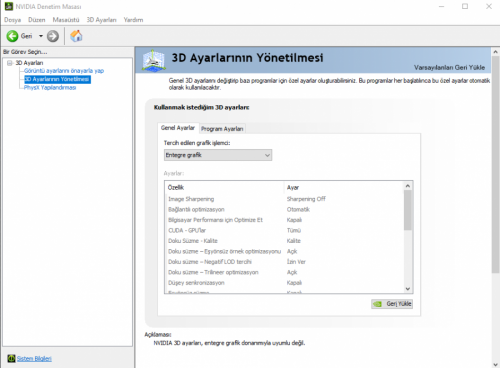Screen dimensions: 500x368
Task: Open the 3D Ayarları menu
Action: (x=101, y=20)
